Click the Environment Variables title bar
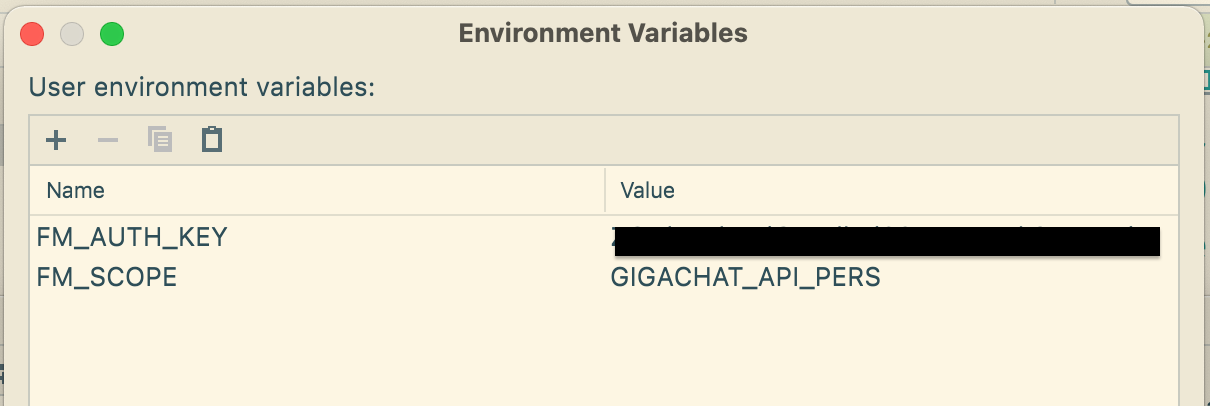This screenshot has width=1210, height=406. click(603, 33)
